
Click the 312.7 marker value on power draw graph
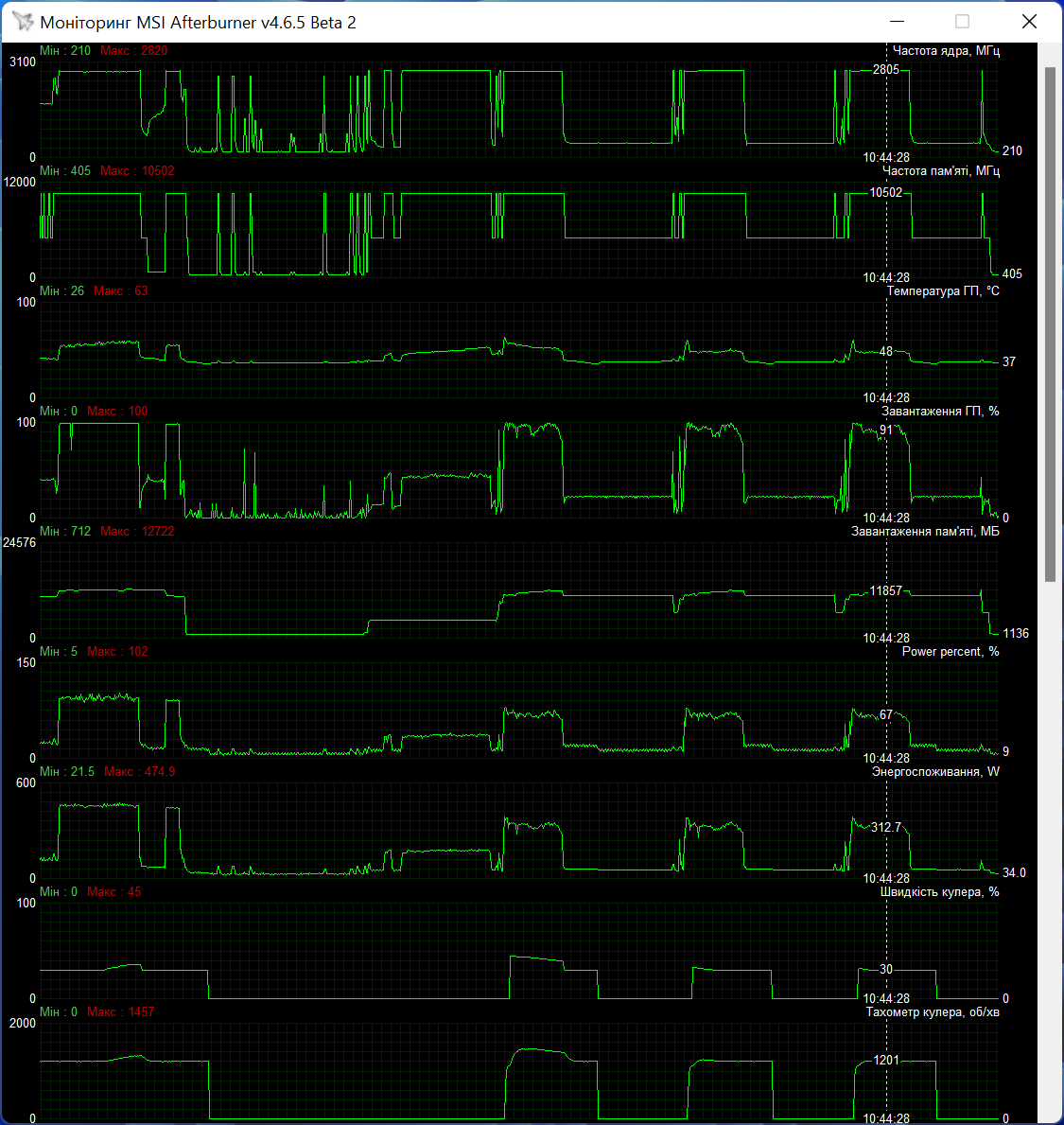(886, 827)
